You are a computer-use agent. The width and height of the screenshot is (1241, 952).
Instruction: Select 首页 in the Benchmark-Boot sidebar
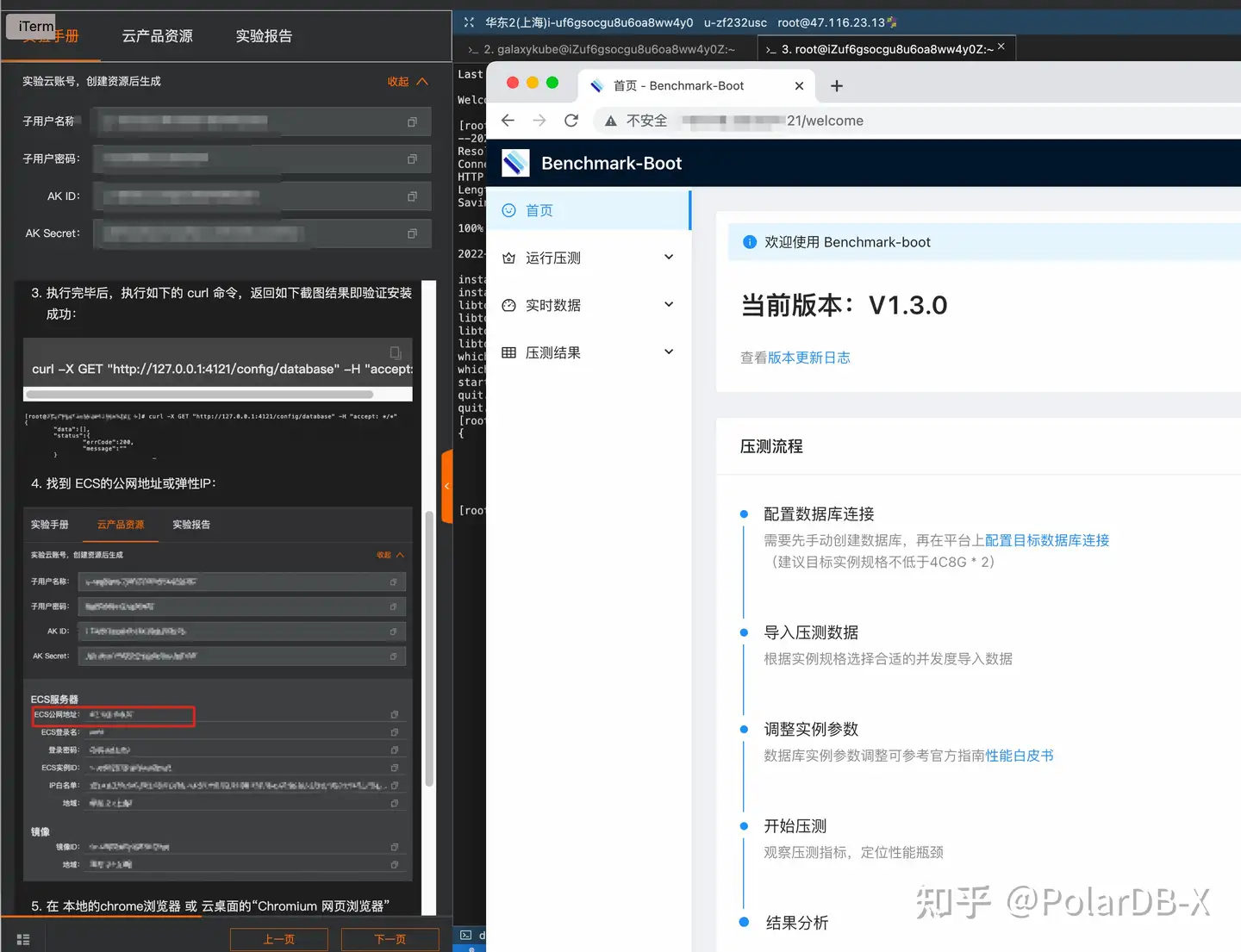(x=589, y=210)
